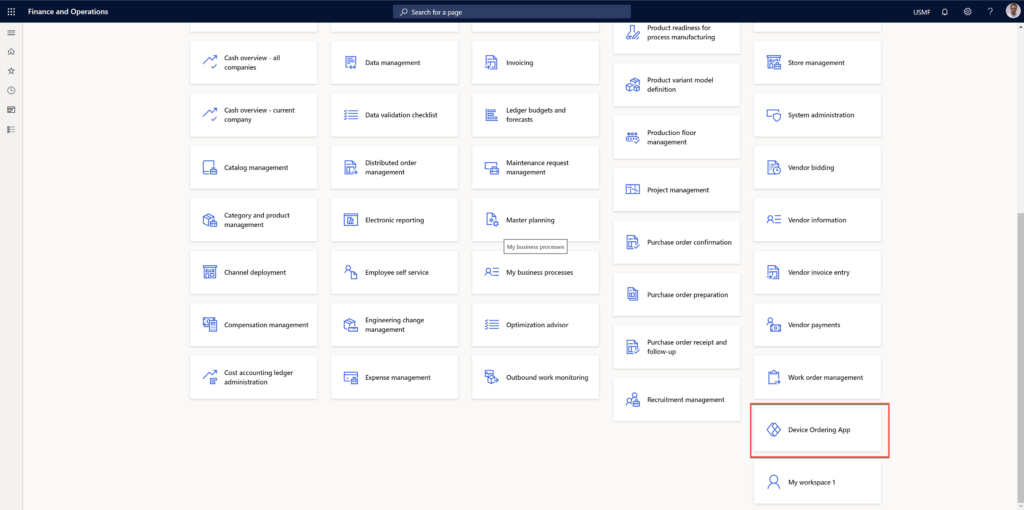Screen dimensions: 1024x510
Task: Click the Vendor payments tile icon
Action: pos(774,325)
